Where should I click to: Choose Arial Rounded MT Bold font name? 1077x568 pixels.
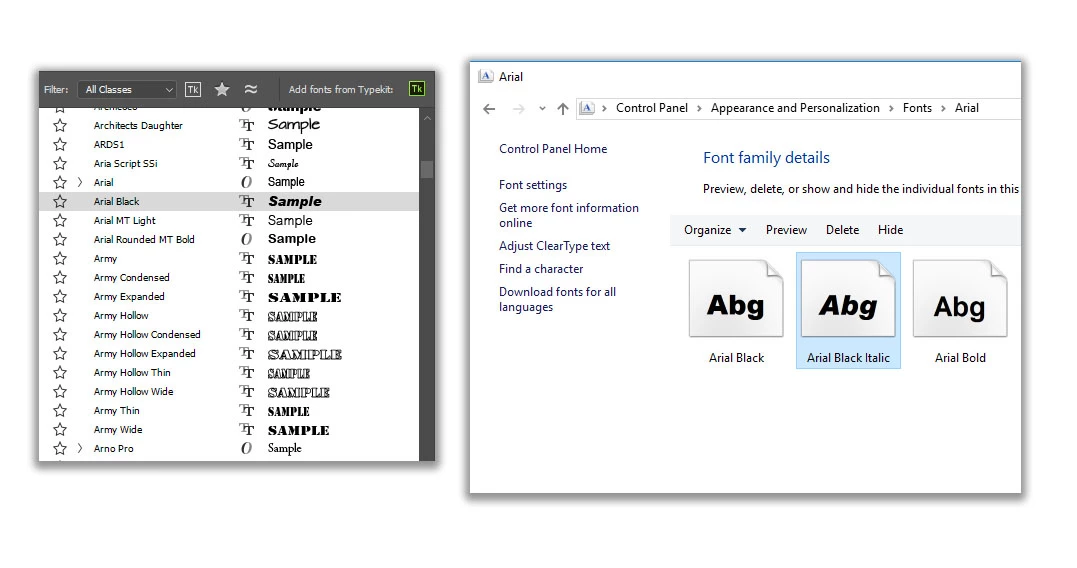144,240
